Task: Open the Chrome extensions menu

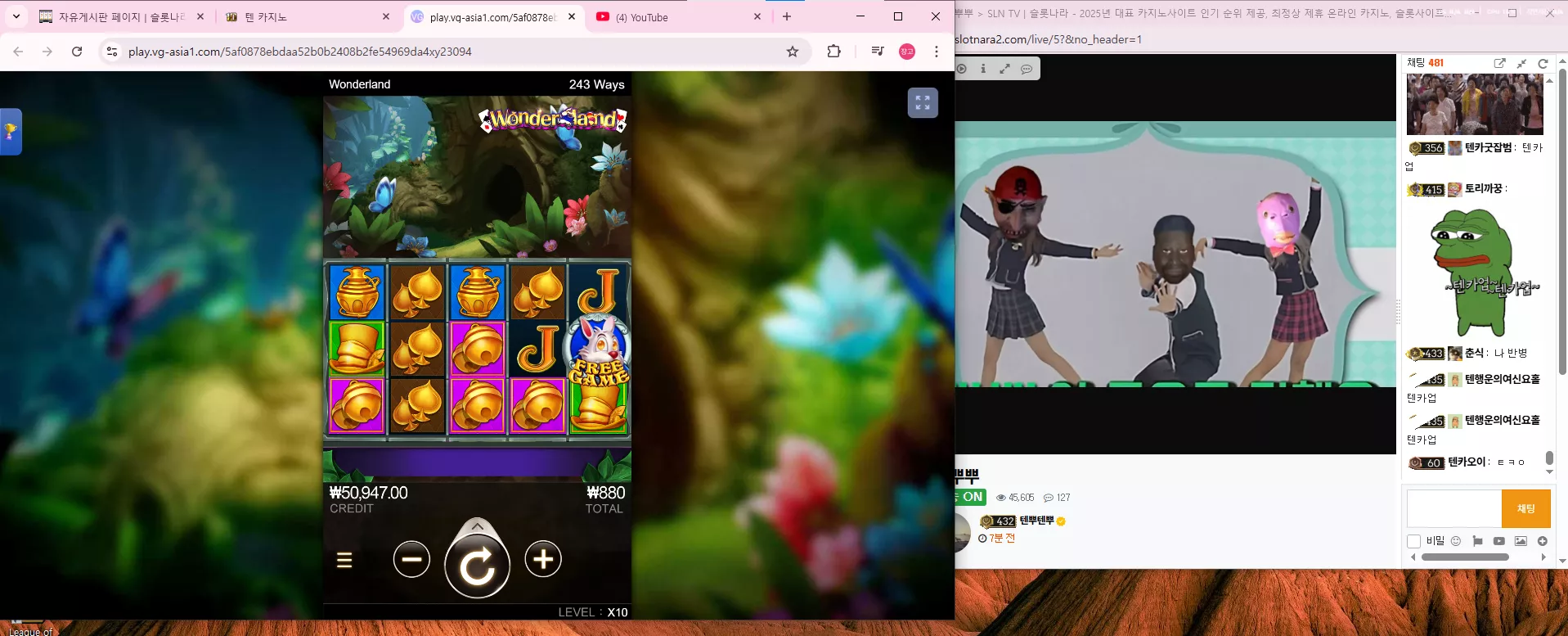Action: click(x=833, y=52)
